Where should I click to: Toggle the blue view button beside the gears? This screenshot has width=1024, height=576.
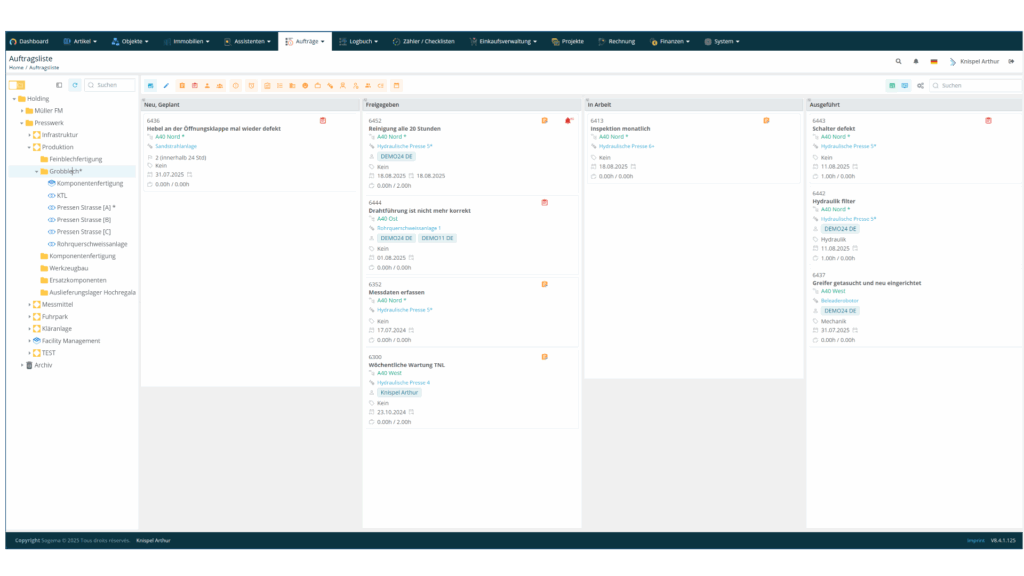[905, 85]
